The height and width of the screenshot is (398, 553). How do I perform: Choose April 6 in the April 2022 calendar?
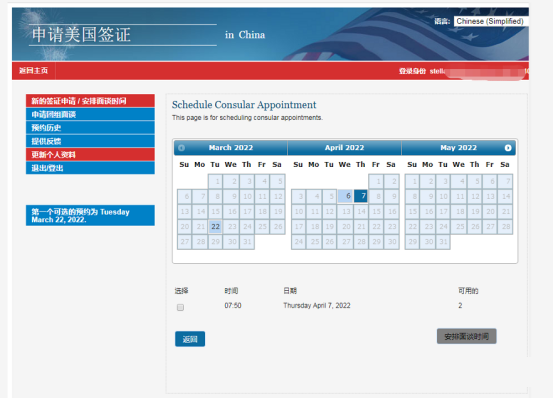345,196
